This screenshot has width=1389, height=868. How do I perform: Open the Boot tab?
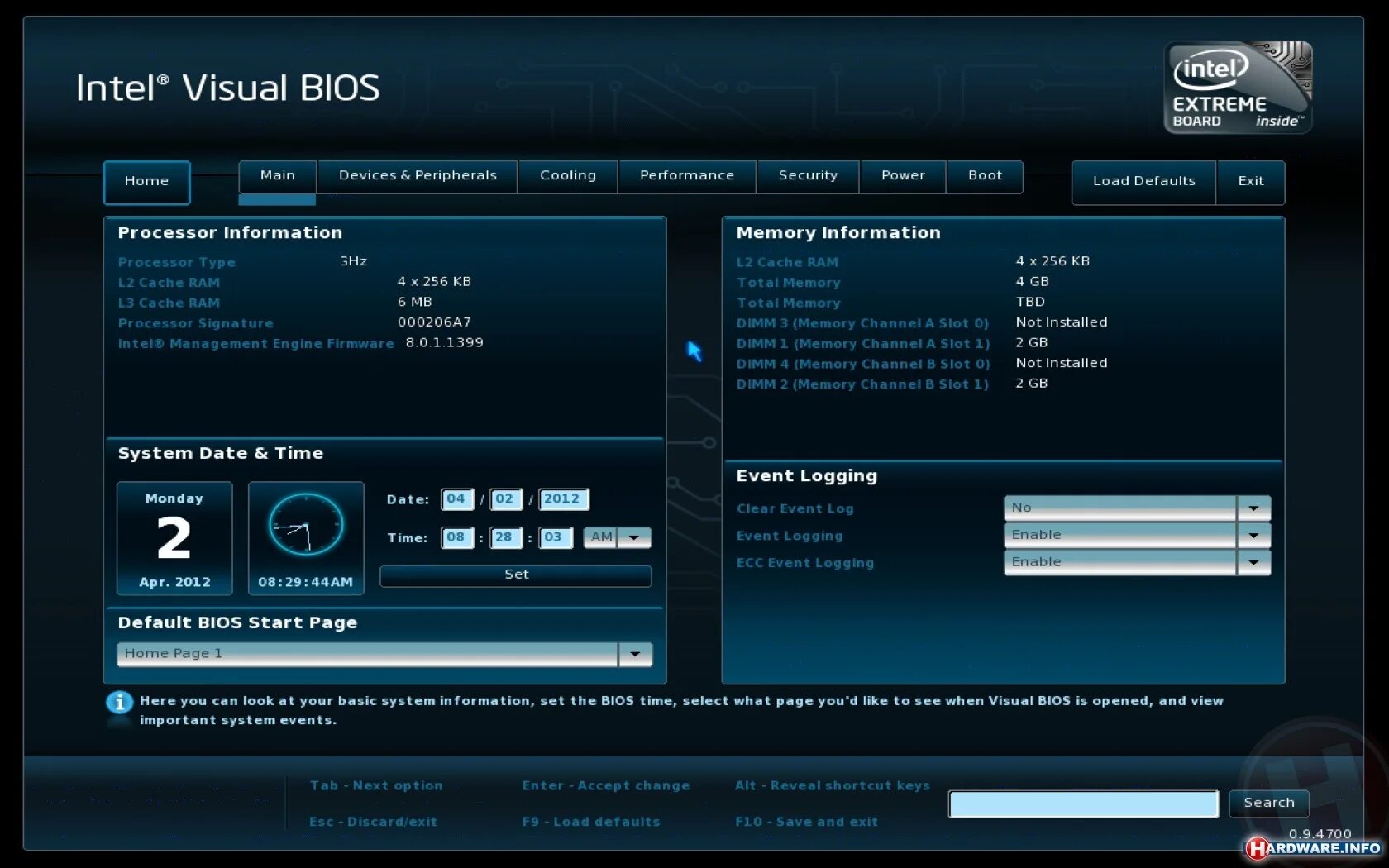click(x=985, y=176)
